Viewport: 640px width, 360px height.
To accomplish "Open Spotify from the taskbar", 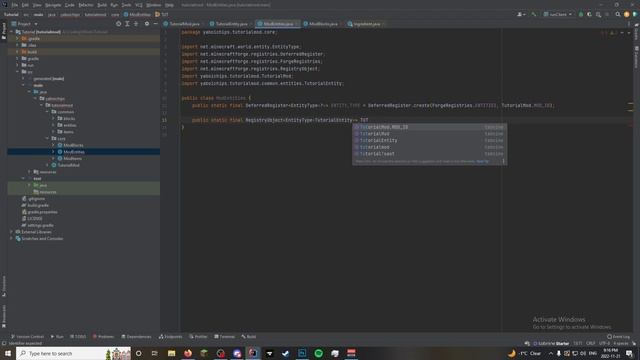I will 318,353.
